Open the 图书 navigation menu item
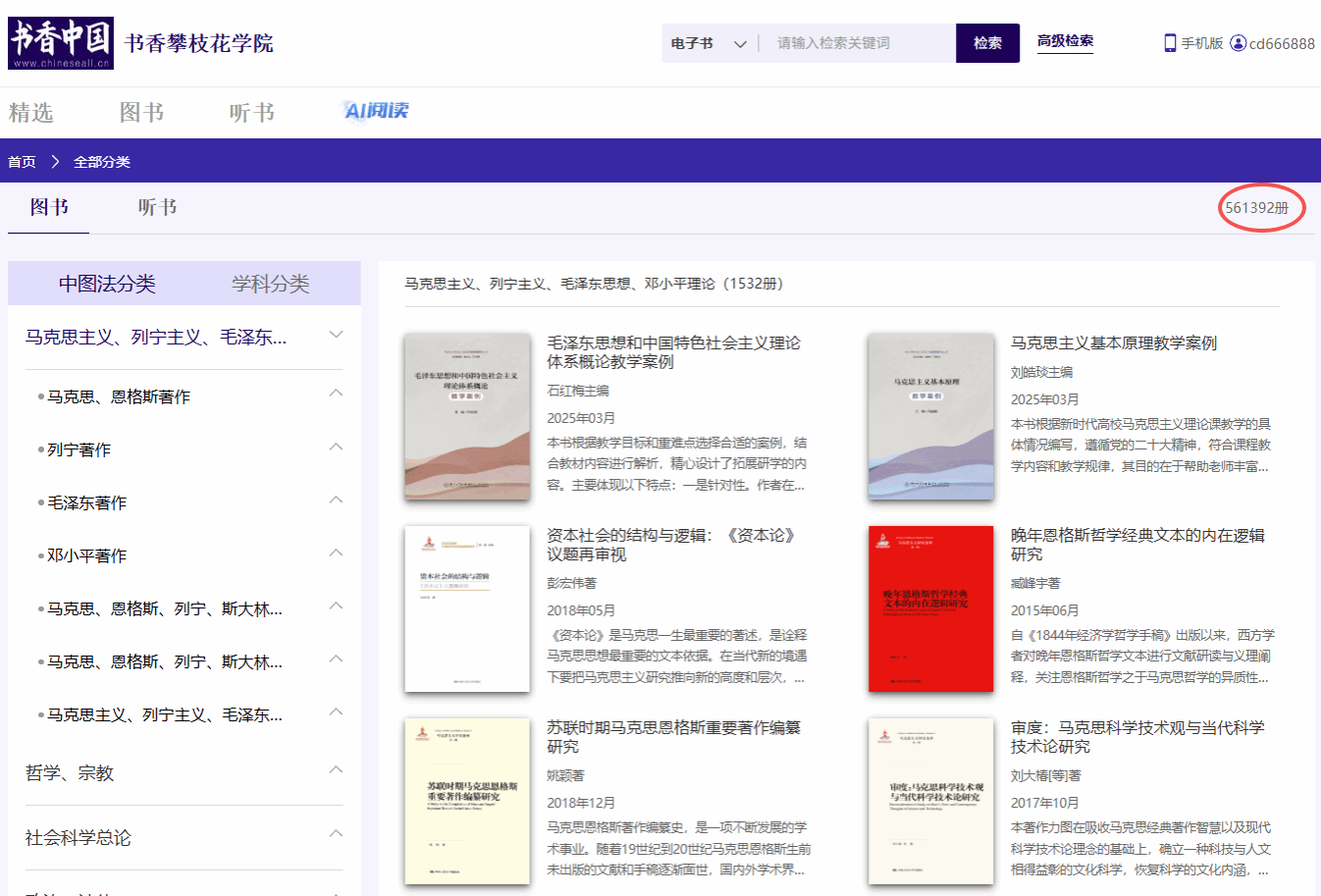 click(141, 113)
